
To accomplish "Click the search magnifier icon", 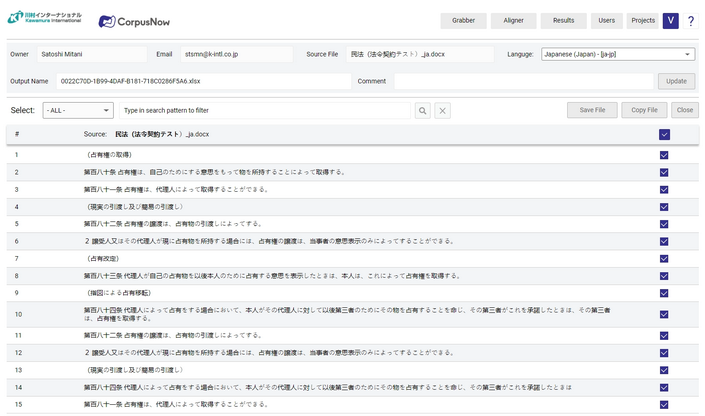I will (423, 110).
